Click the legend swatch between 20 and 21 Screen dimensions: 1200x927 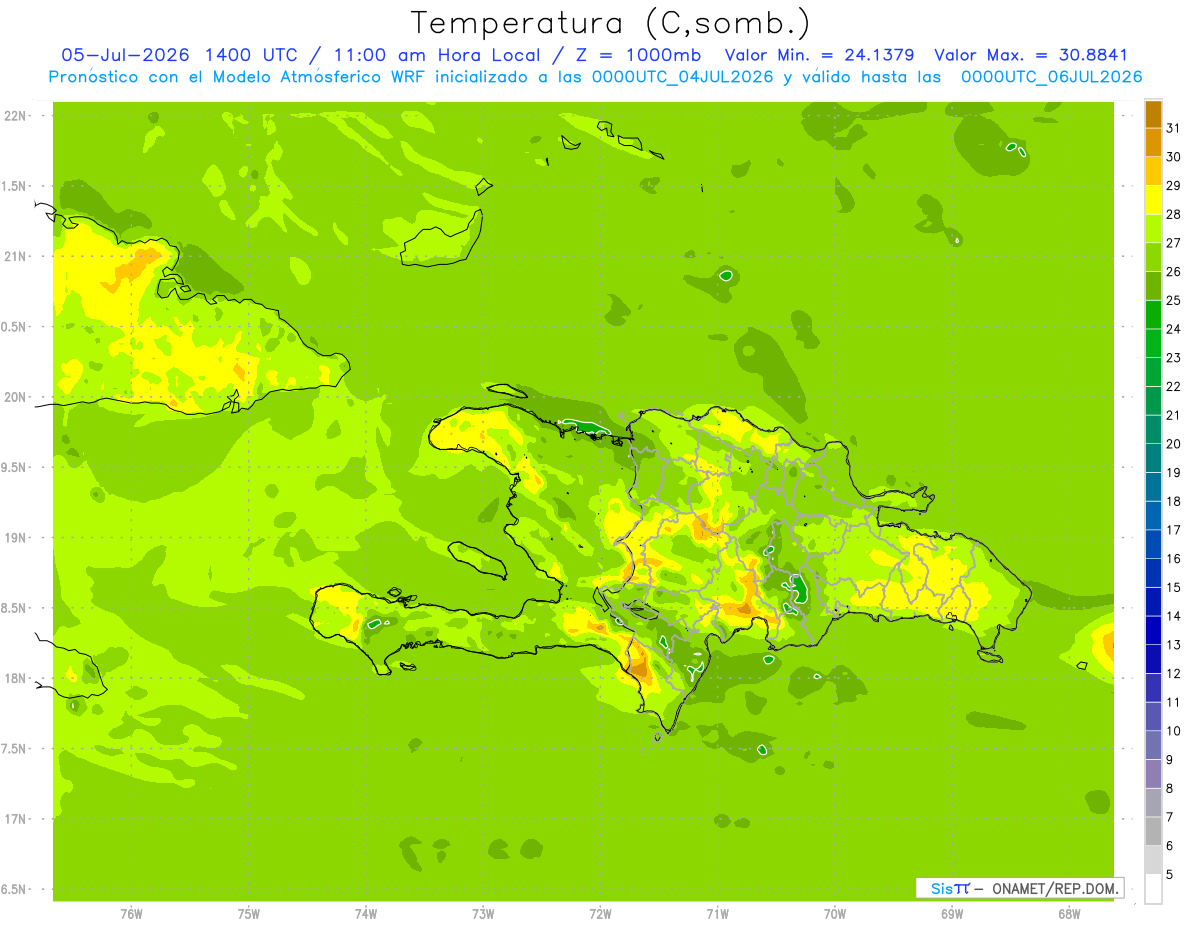pos(1153,430)
